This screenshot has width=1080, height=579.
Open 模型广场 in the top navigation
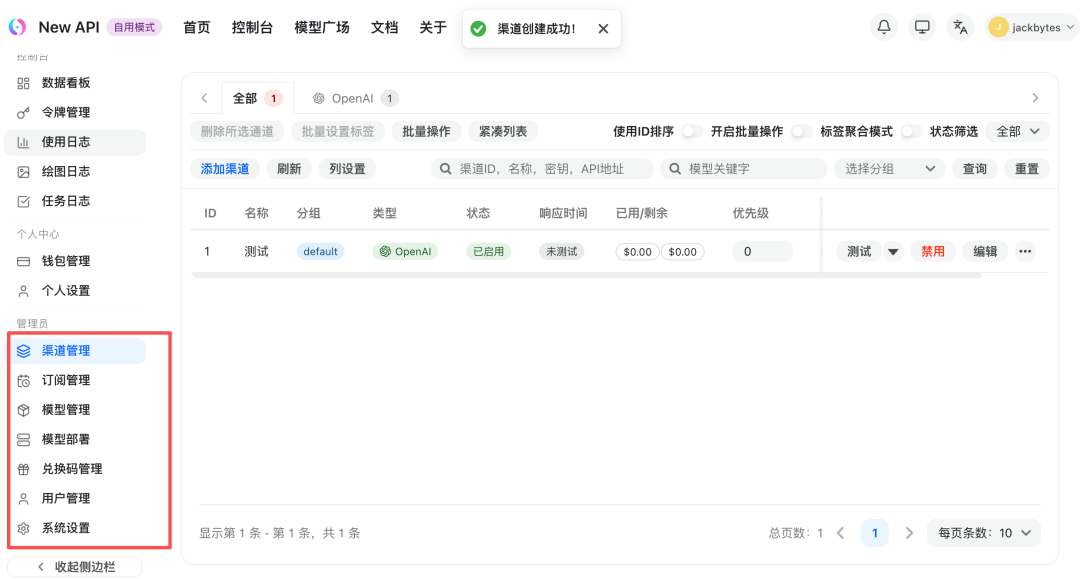click(x=322, y=28)
